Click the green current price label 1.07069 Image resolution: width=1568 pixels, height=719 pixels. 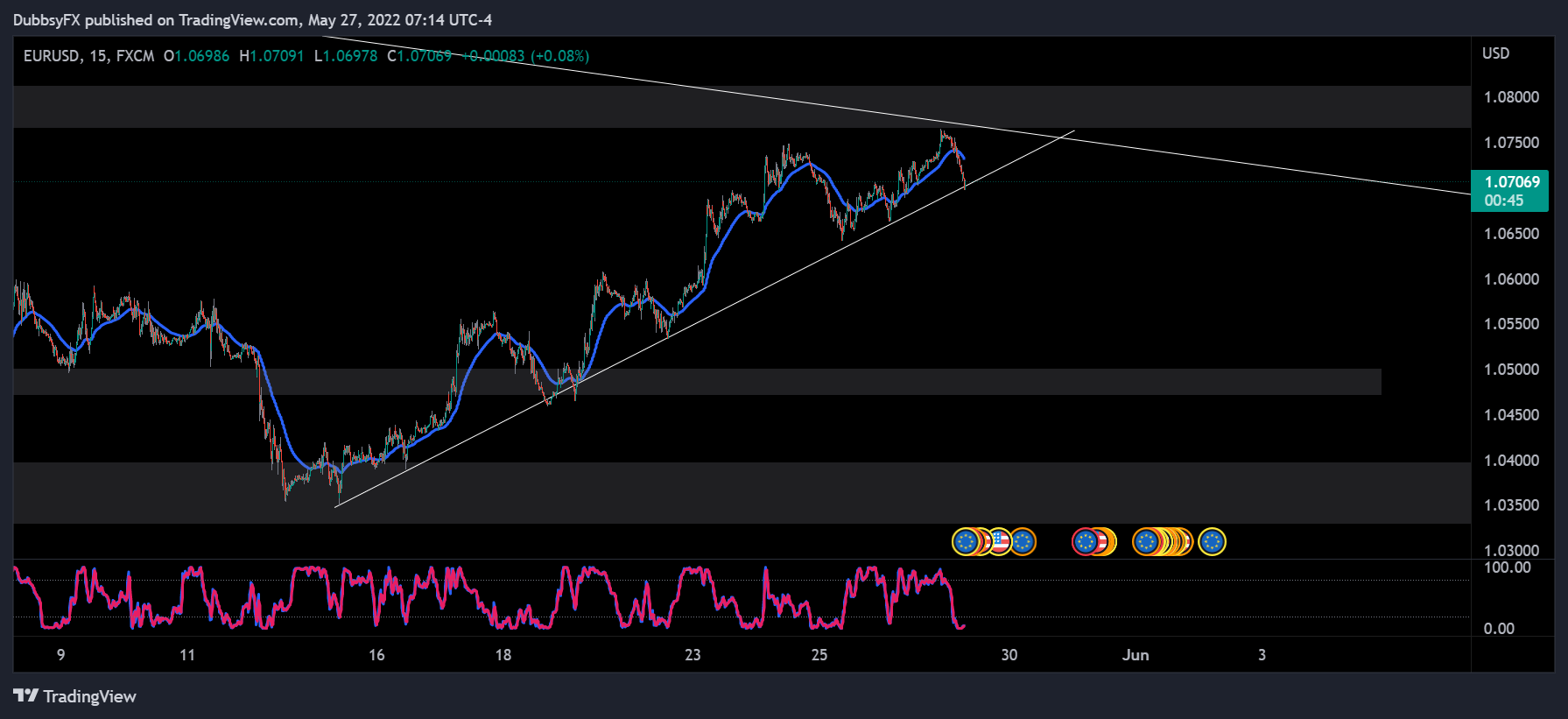coord(1512,182)
